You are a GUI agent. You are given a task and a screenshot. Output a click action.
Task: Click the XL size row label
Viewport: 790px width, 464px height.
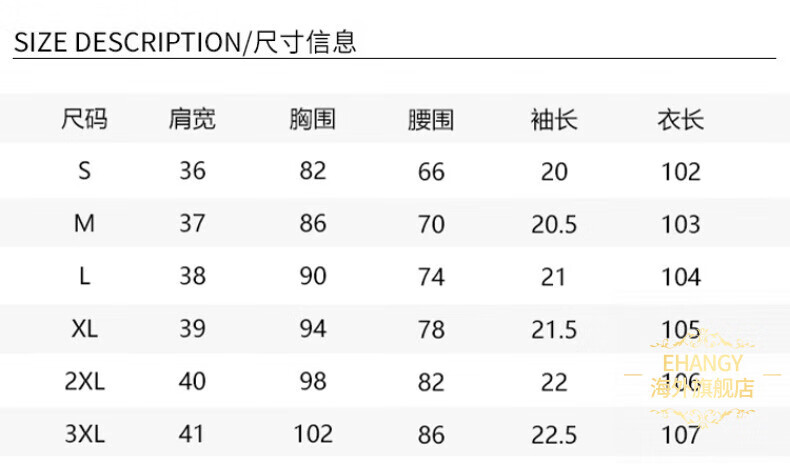[x=84, y=329]
